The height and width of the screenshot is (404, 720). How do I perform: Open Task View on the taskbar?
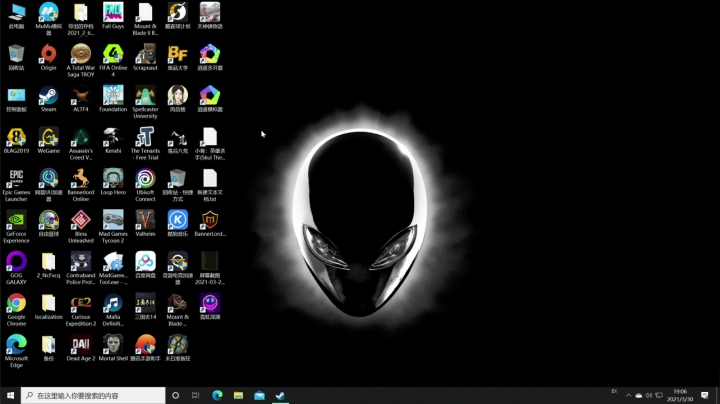(196, 395)
